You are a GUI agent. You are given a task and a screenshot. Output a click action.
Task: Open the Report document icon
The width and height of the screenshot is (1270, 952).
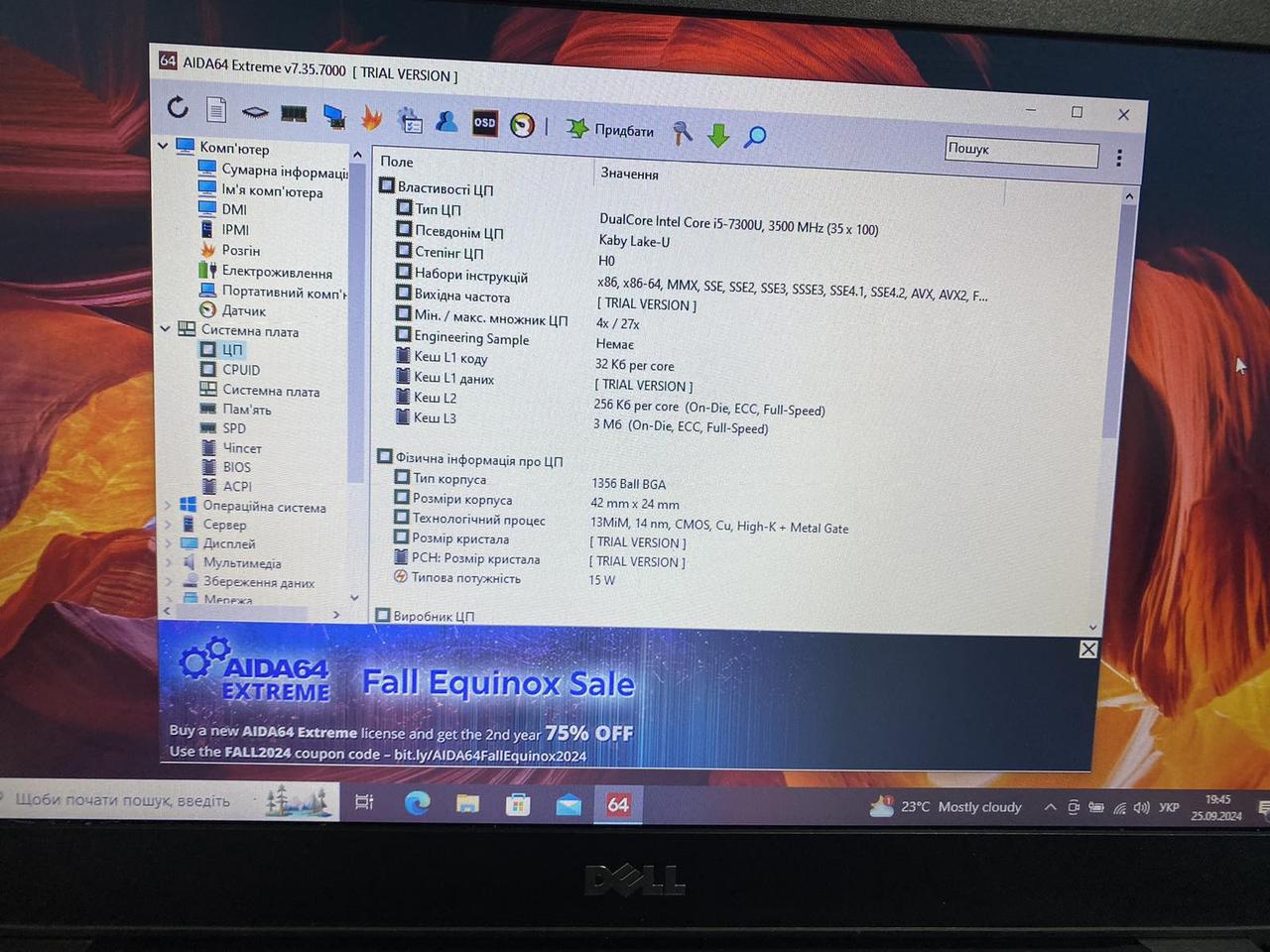(216, 109)
